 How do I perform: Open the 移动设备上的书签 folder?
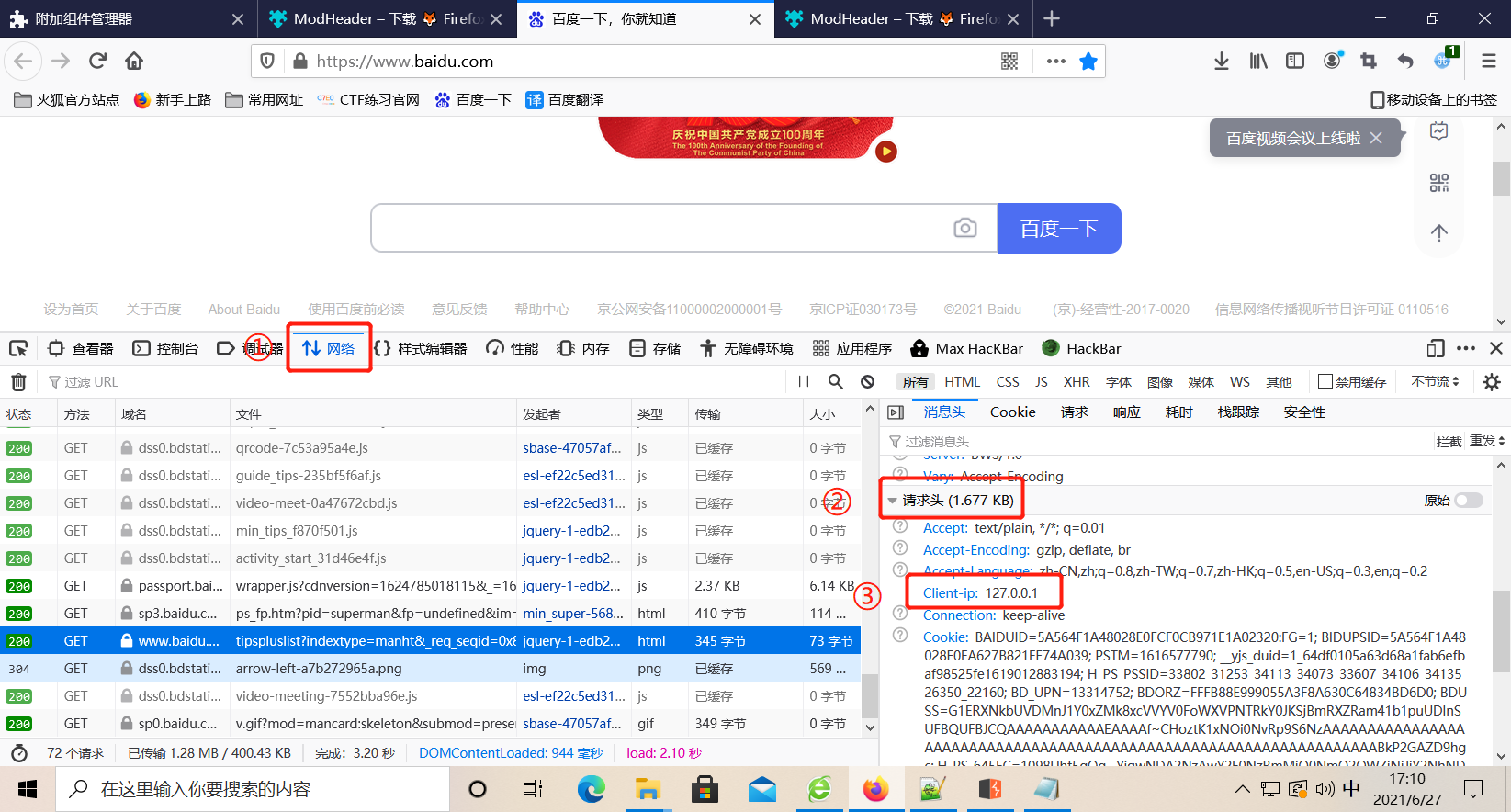(1434, 99)
